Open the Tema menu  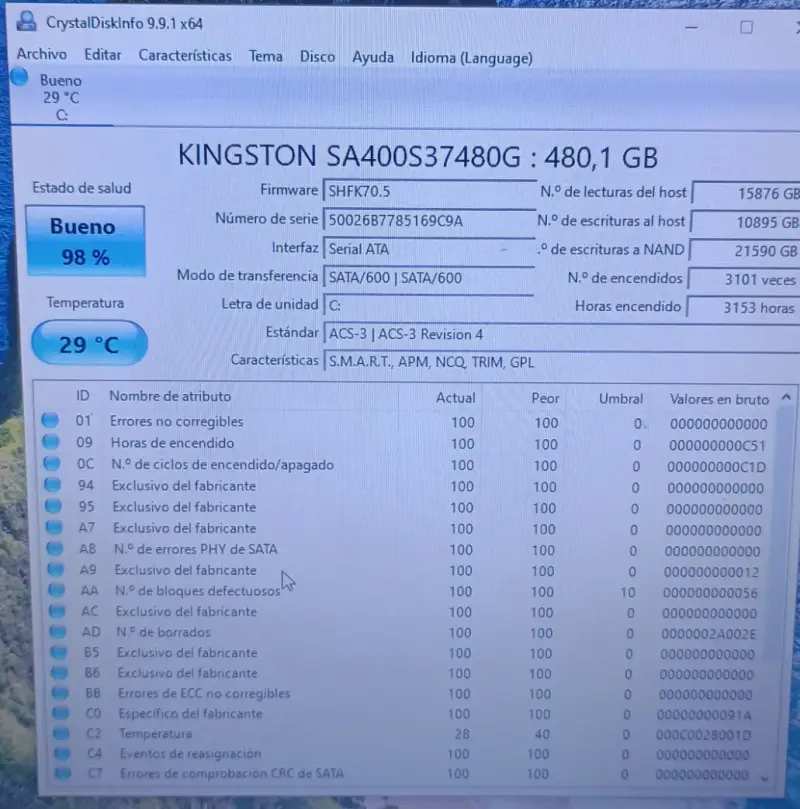266,56
